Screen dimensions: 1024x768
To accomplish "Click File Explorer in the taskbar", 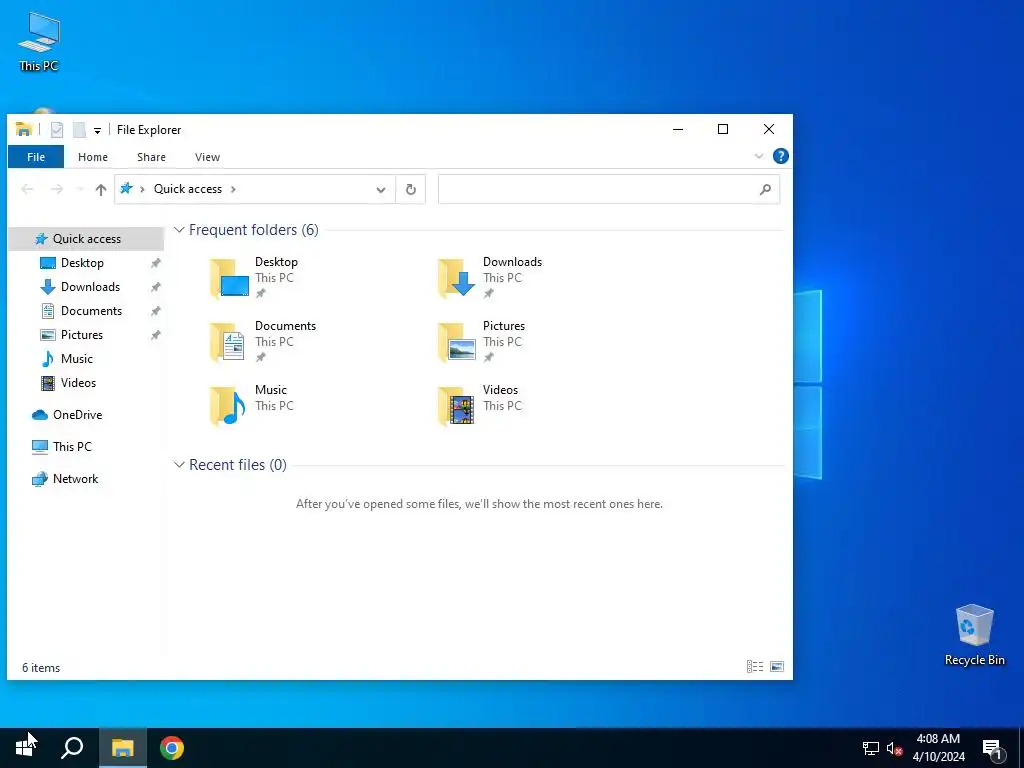I will pyautogui.click(x=122, y=747).
